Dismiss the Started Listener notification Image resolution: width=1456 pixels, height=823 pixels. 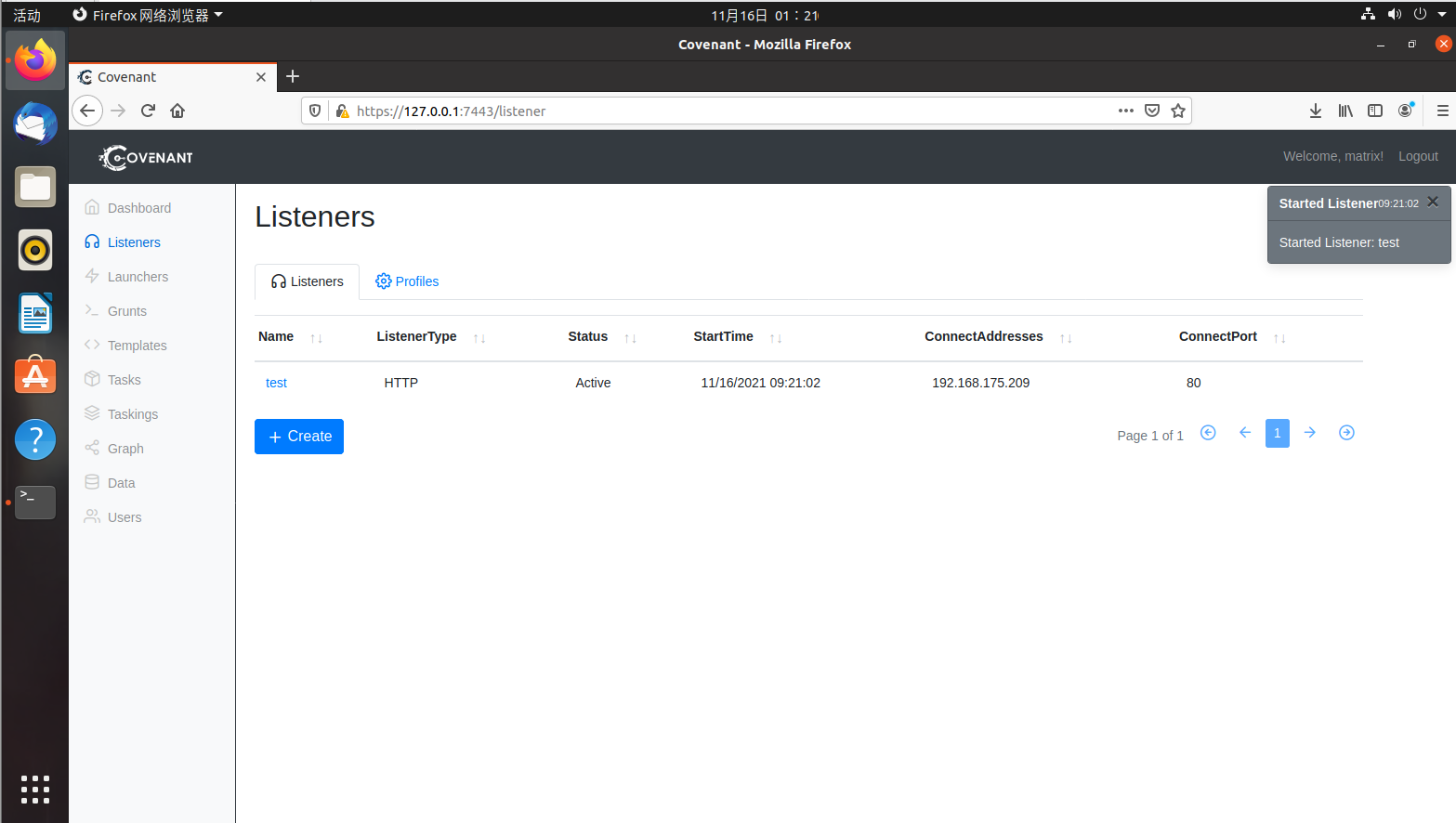[x=1432, y=202]
